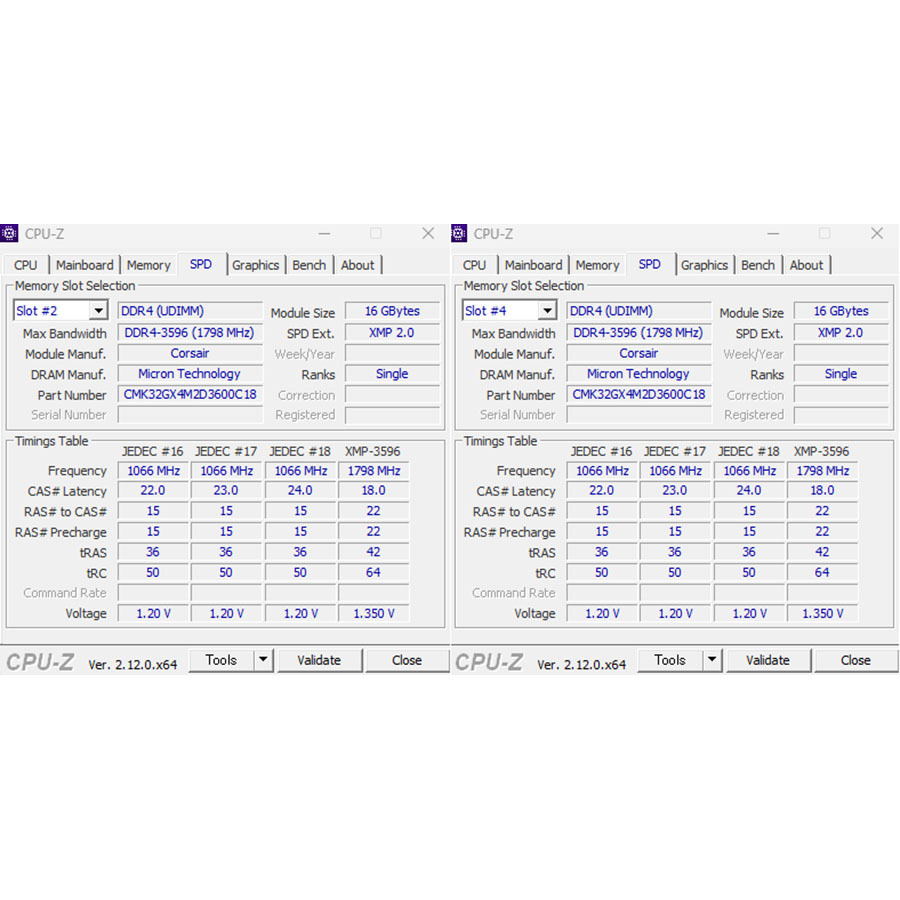Click JEDEC #16 voltage 1.20 V, left window
900x900 pixels.
pos(153,614)
